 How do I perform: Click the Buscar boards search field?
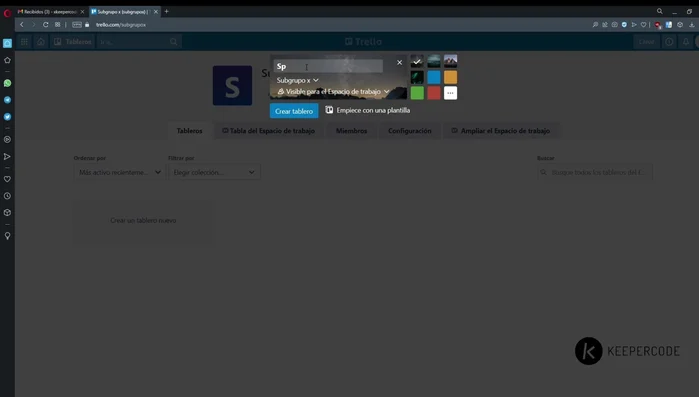(x=595, y=172)
